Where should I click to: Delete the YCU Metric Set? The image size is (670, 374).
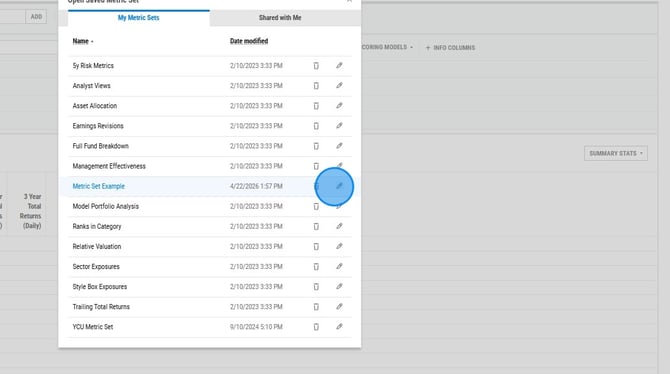click(316, 327)
